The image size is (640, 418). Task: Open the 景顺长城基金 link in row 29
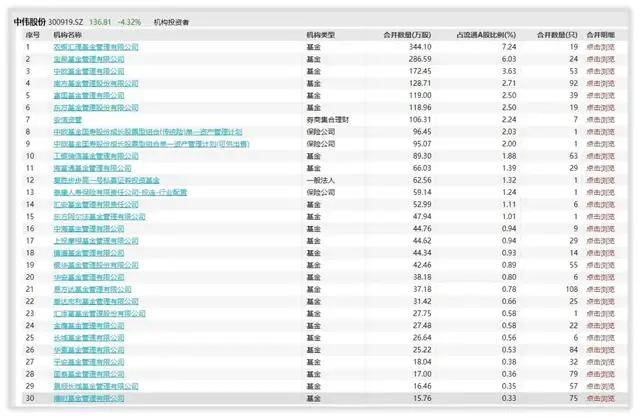tap(96, 386)
